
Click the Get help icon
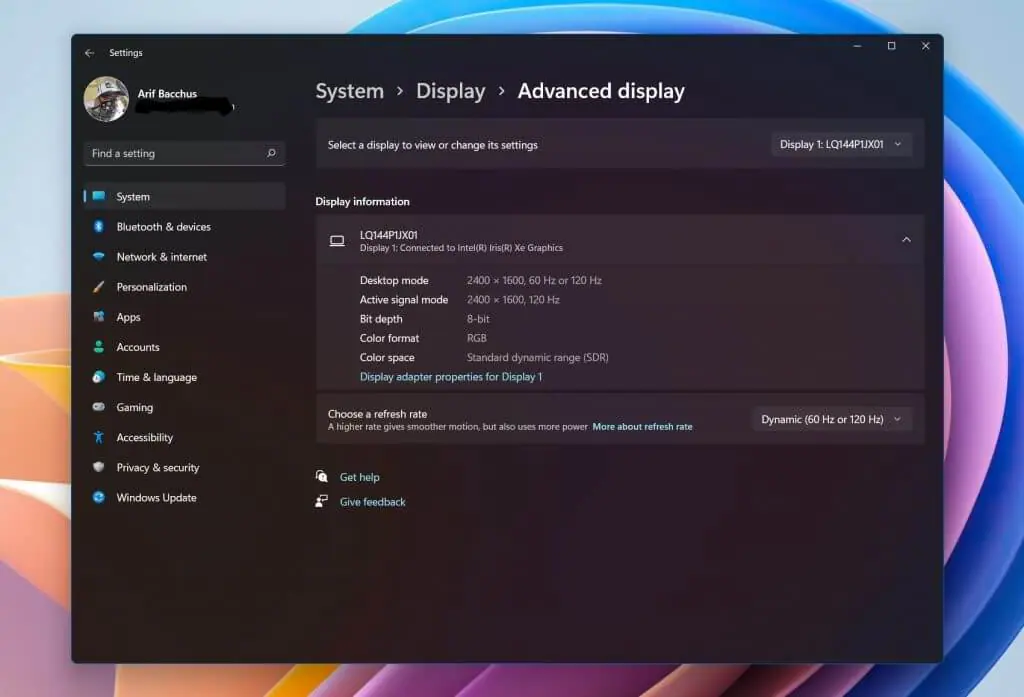coord(321,476)
